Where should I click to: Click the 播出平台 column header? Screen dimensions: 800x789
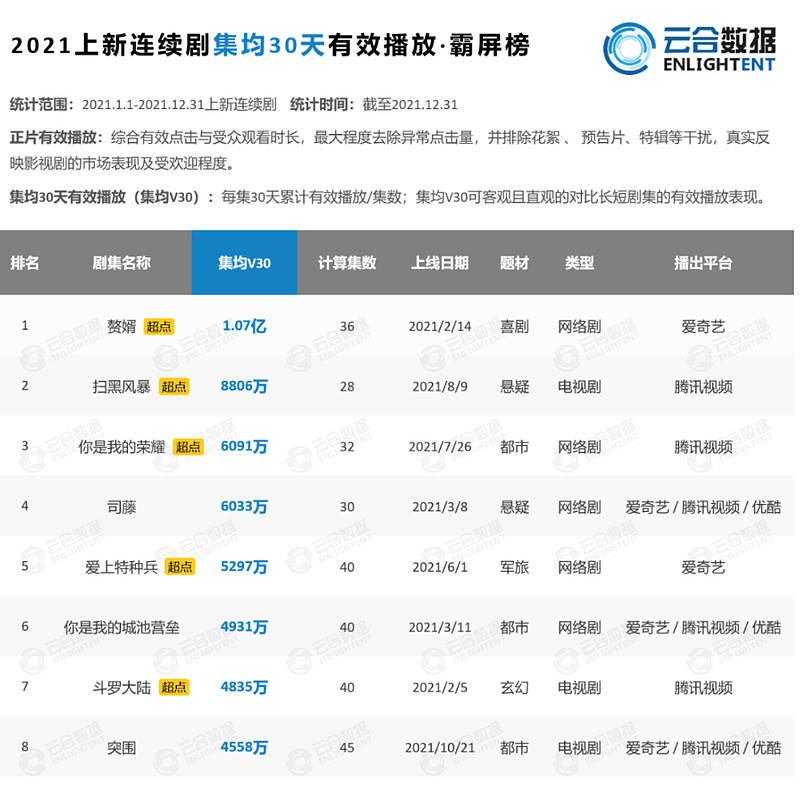[x=703, y=263]
